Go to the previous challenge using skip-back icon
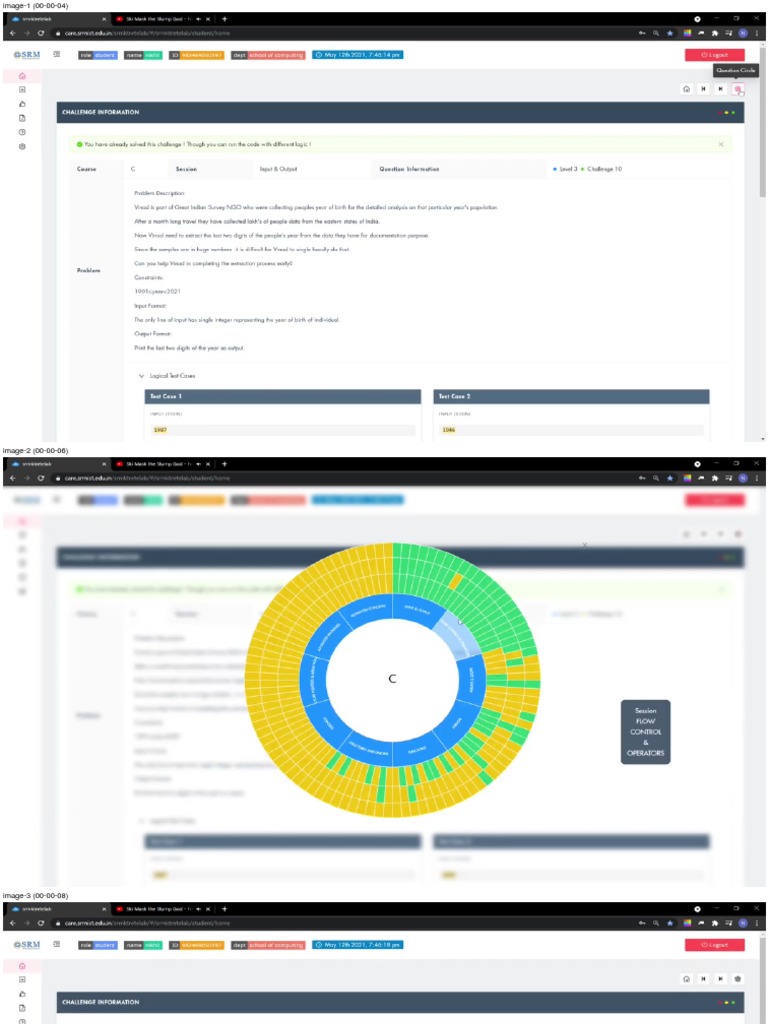Viewport: 768px width, 1024px height. coord(703,89)
